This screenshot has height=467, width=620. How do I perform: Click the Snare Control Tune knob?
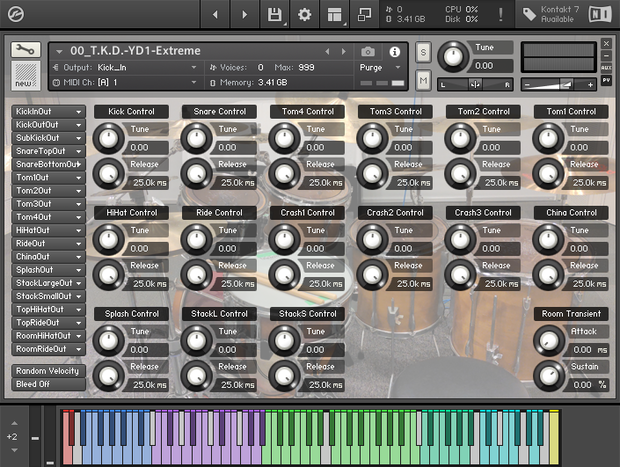[x=197, y=138]
